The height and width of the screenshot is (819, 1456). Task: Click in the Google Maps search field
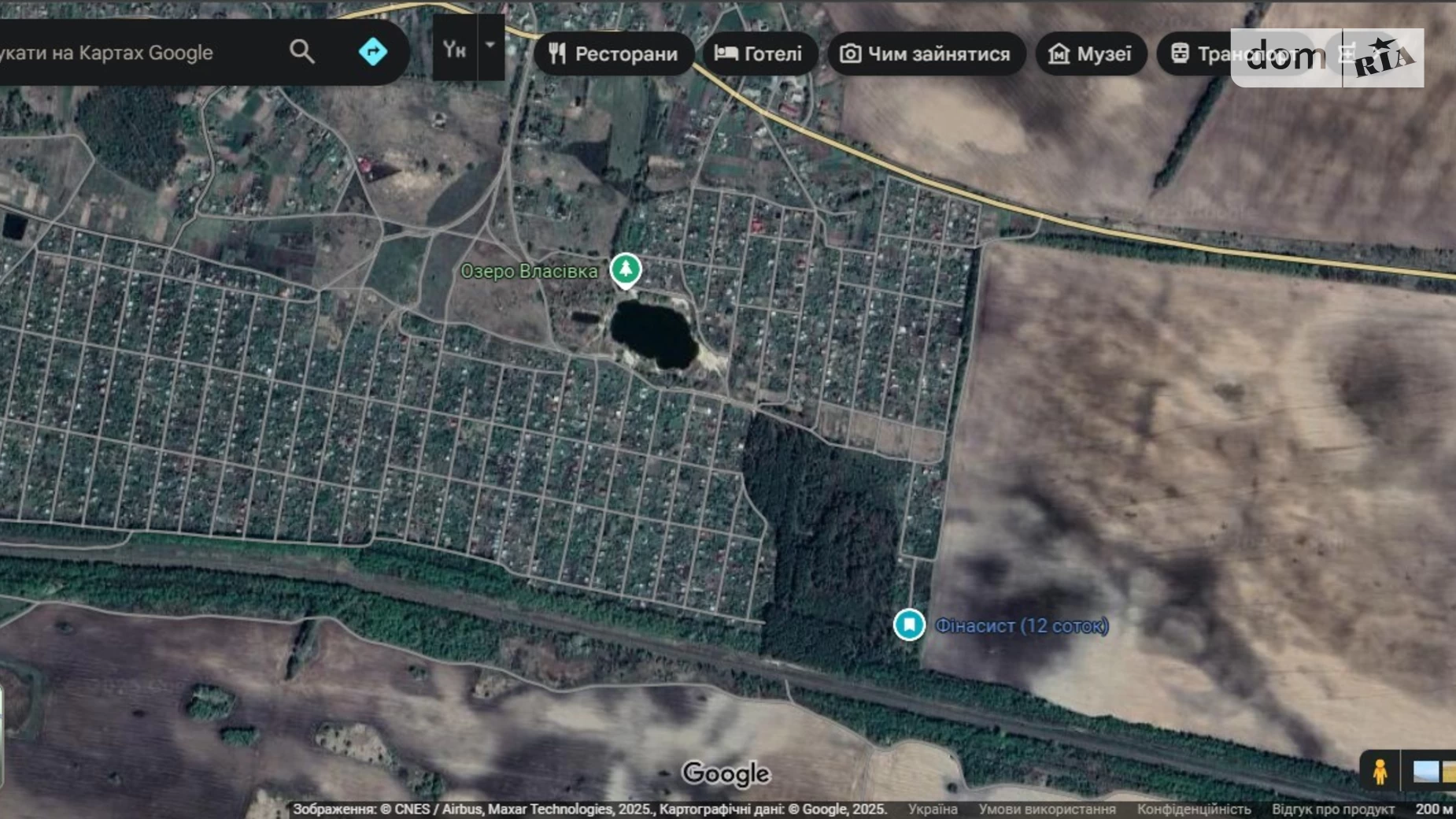[134, 53]
